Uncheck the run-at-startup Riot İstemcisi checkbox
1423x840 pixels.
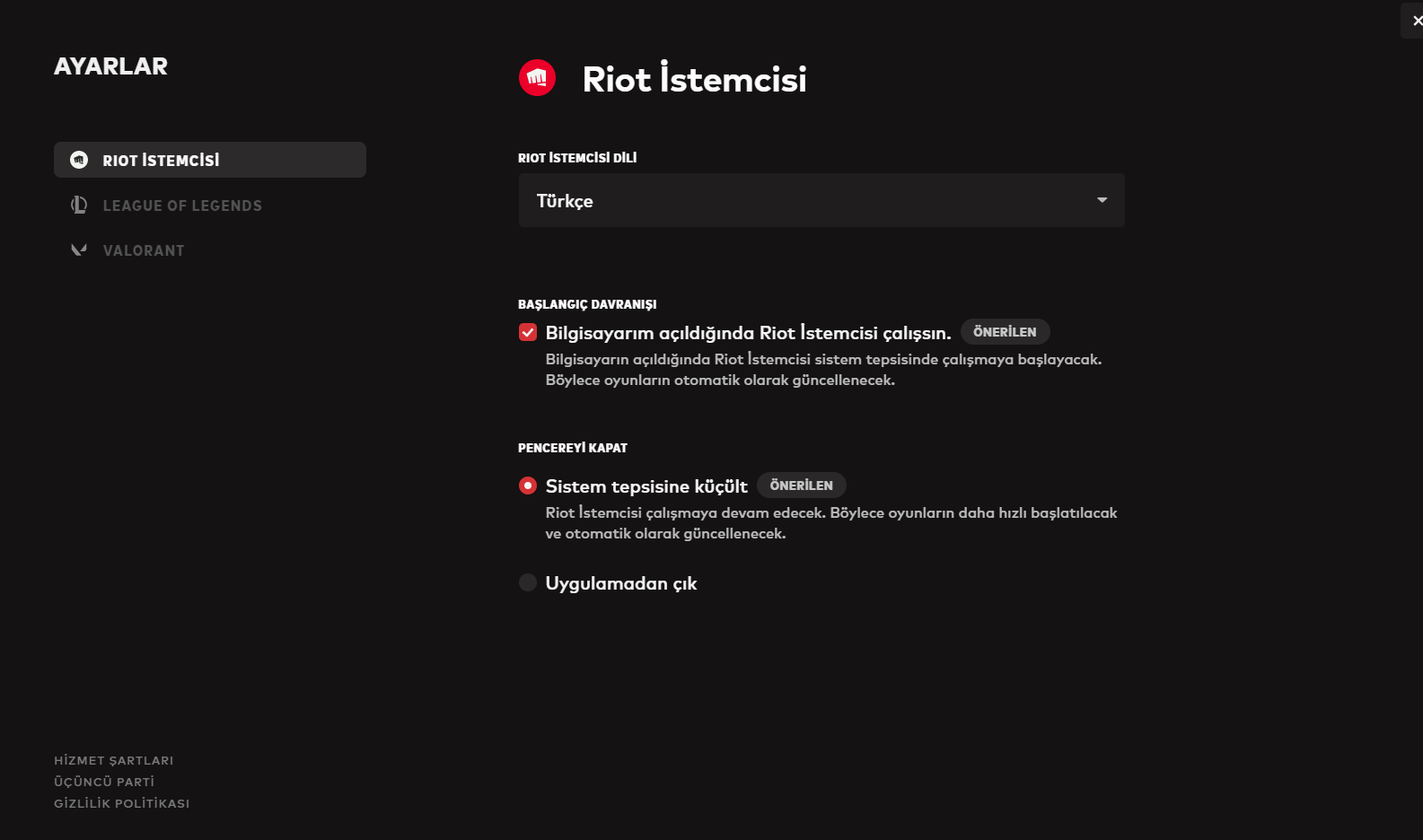coord(528,333)
